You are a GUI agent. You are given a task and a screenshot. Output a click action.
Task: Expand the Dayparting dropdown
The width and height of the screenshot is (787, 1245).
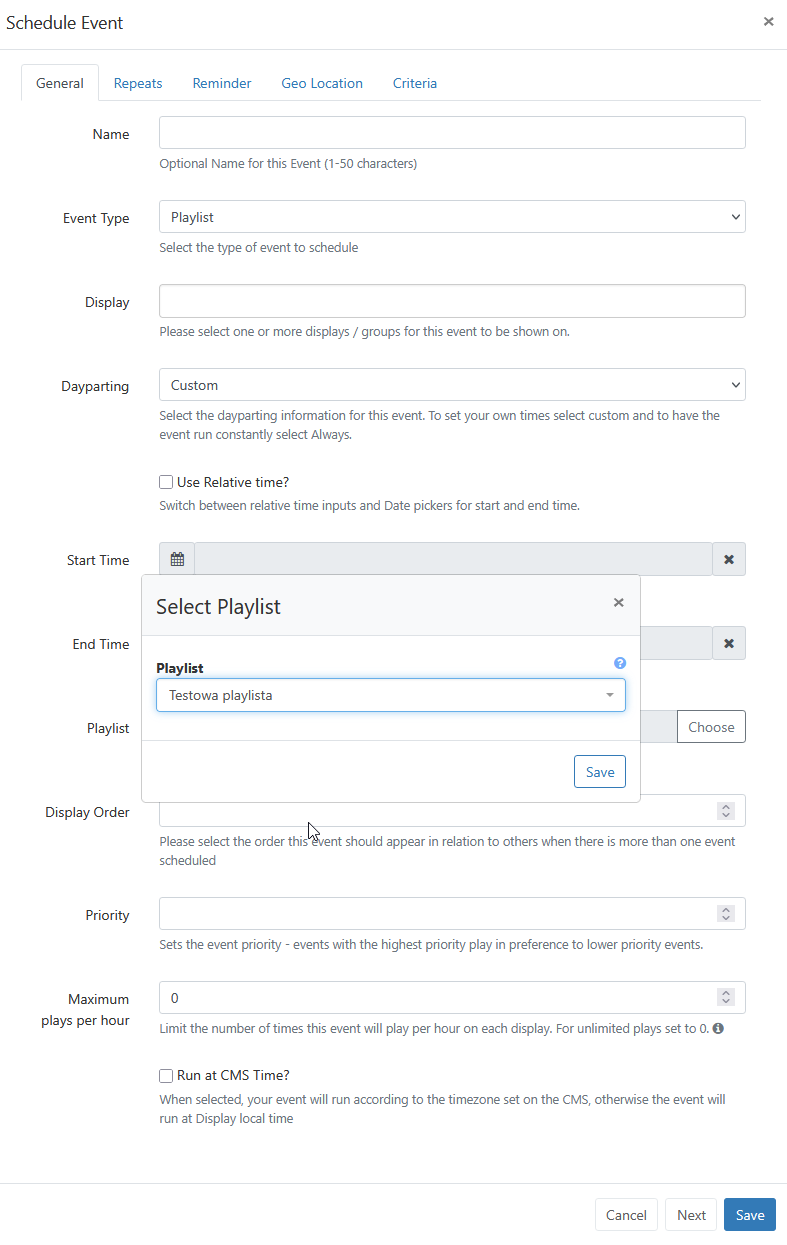point(452,385)
